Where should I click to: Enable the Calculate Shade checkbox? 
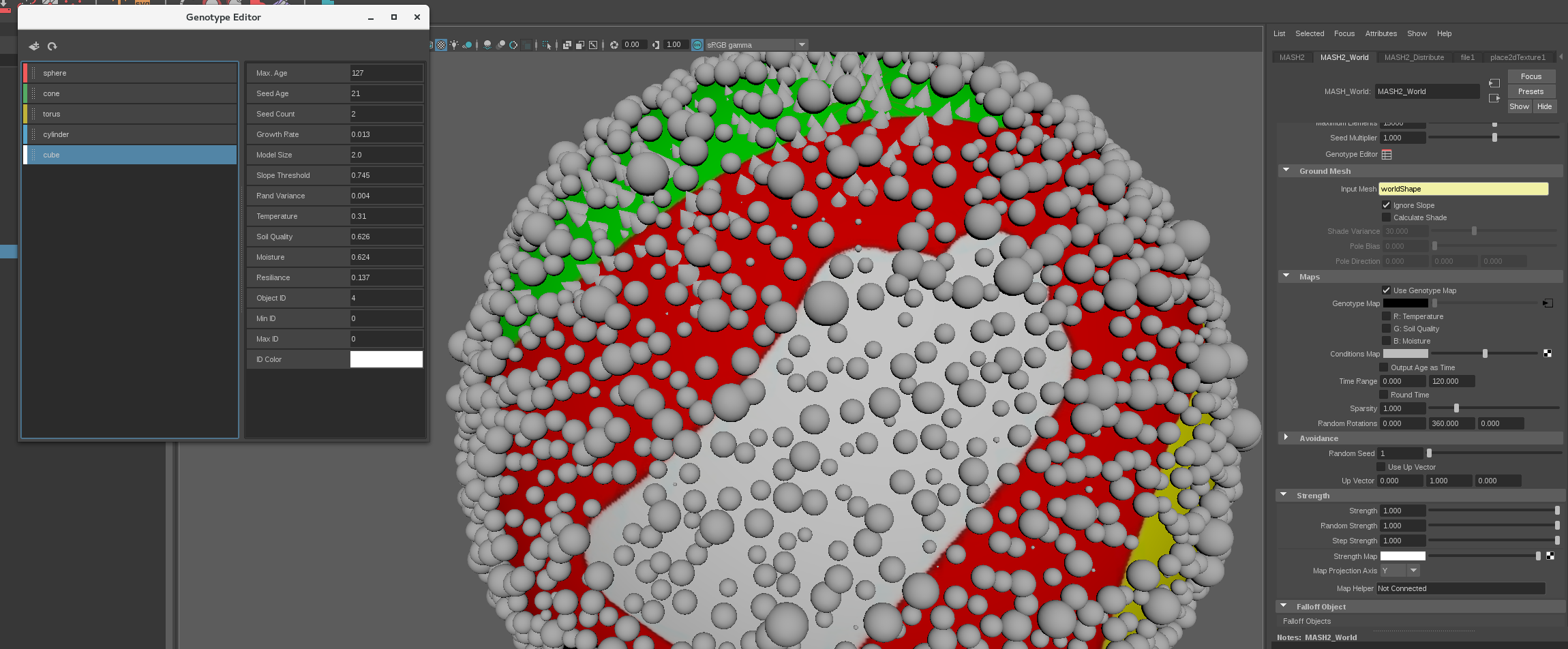[1386, 217]
